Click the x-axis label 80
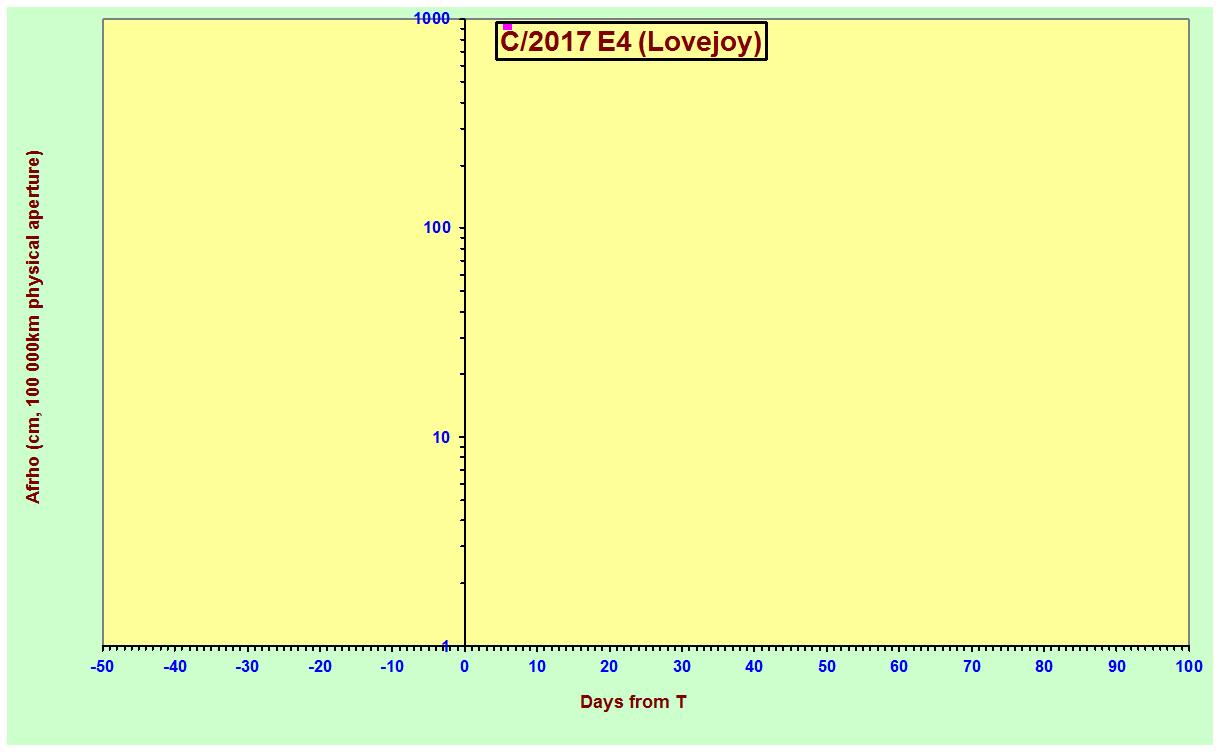Screen dimensions: 1220x752 click(x=1044, y=666)
